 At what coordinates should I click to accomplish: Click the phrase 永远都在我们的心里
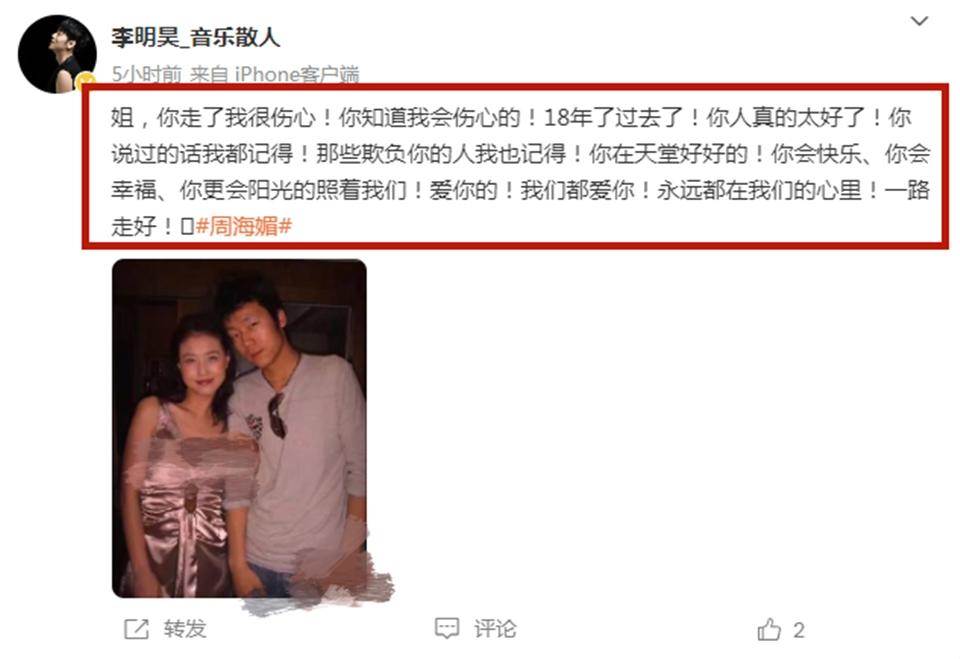[759, 190]
